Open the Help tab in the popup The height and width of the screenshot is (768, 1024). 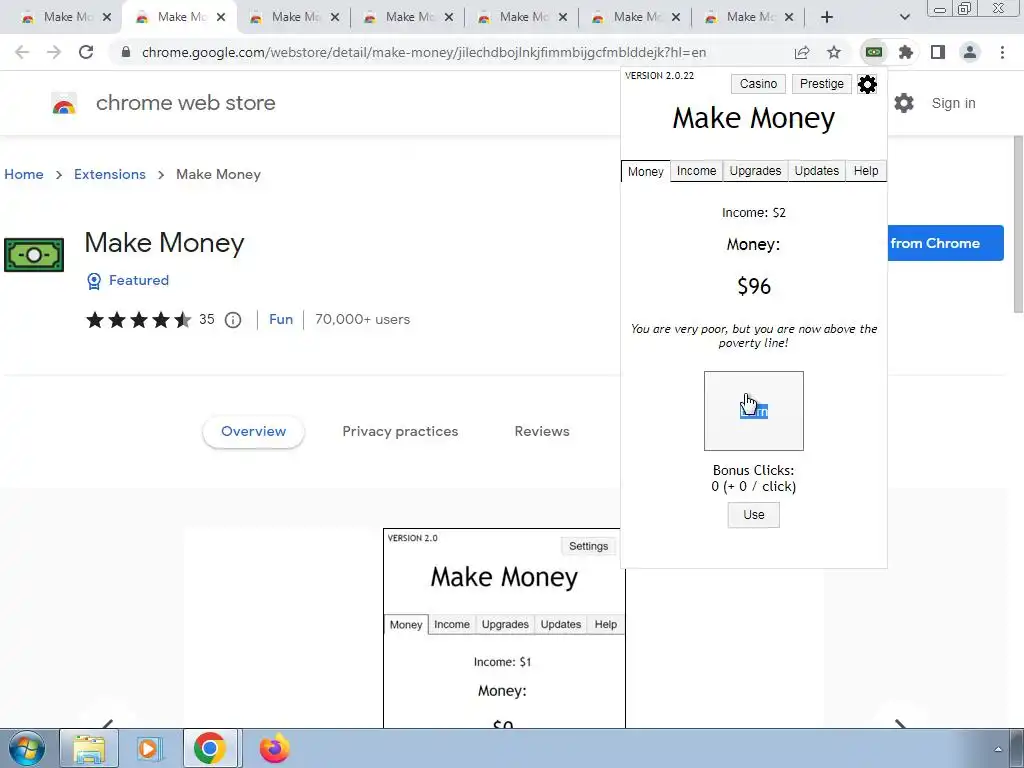coord(866,170)
